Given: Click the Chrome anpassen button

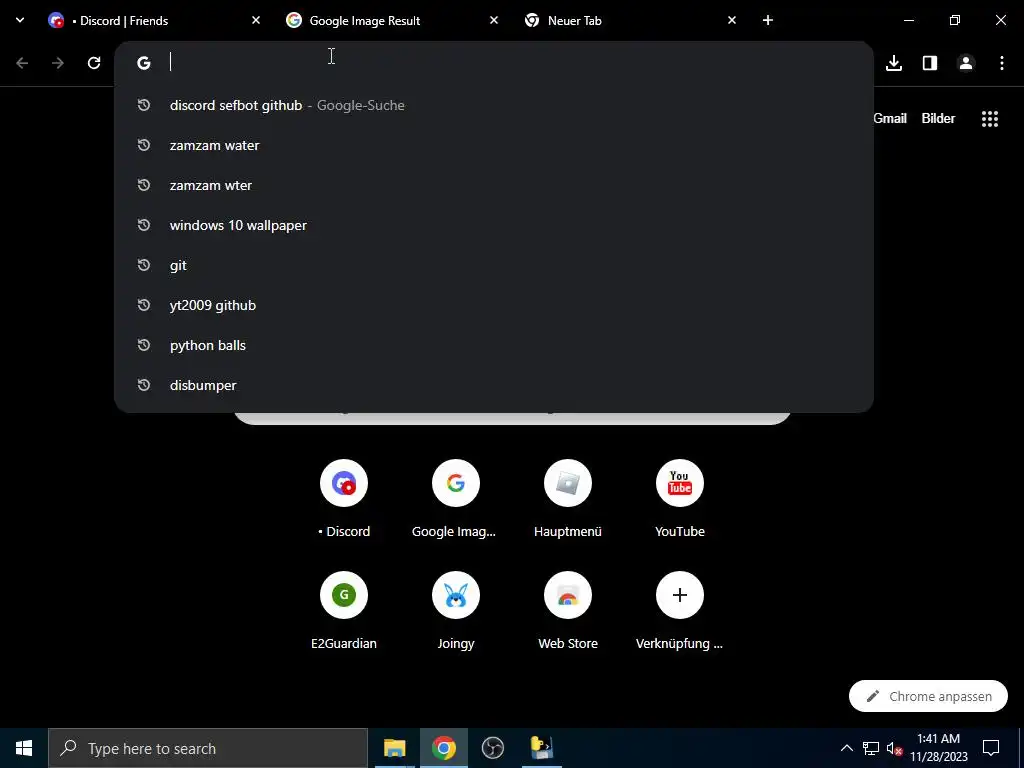Looking at the screenshot, I should coord(928,696).
